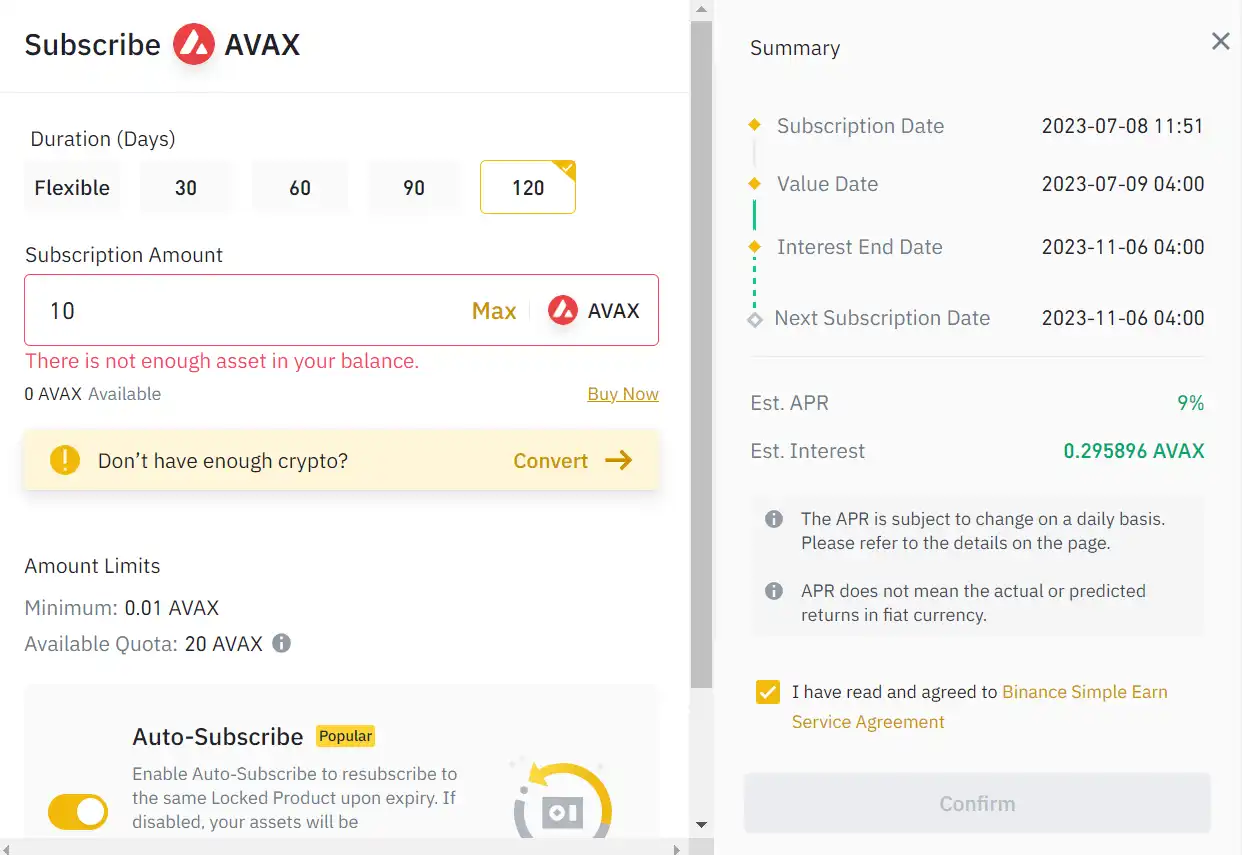Click the AVAX coin icon inside the amount field
The image size is (1242, 855).
point(563,310)
